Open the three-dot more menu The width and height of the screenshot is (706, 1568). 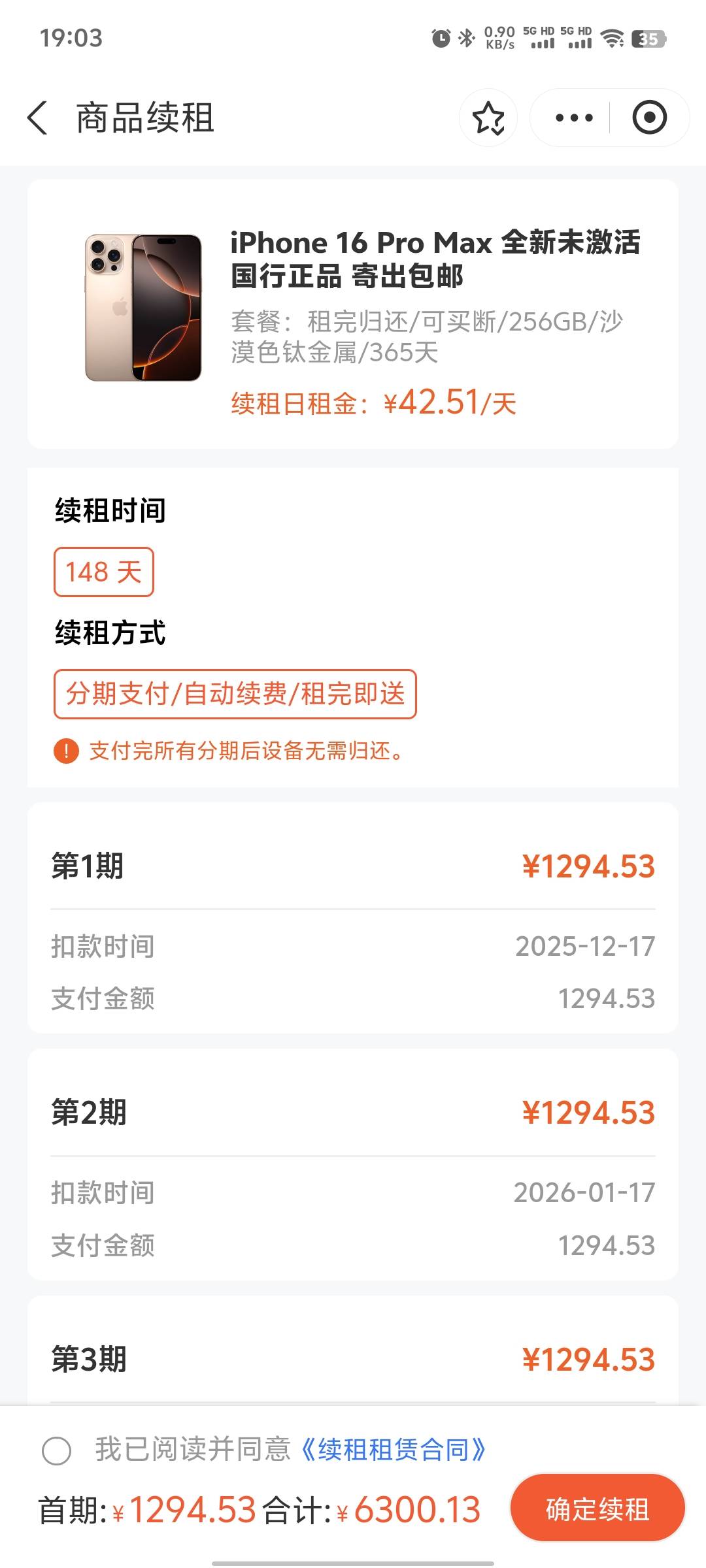(573, 118)
